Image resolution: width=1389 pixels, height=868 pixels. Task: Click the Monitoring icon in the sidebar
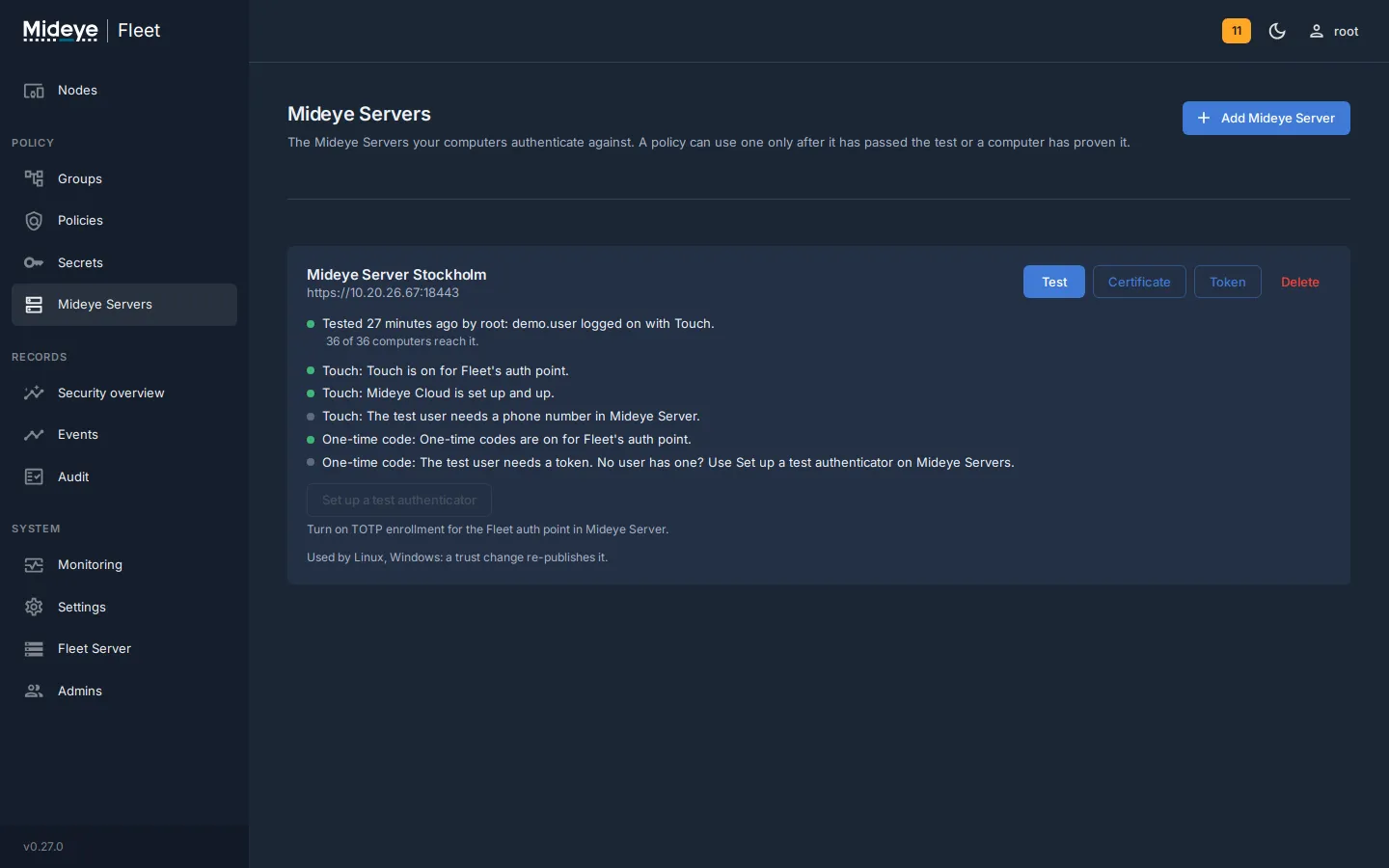[34, 565]
